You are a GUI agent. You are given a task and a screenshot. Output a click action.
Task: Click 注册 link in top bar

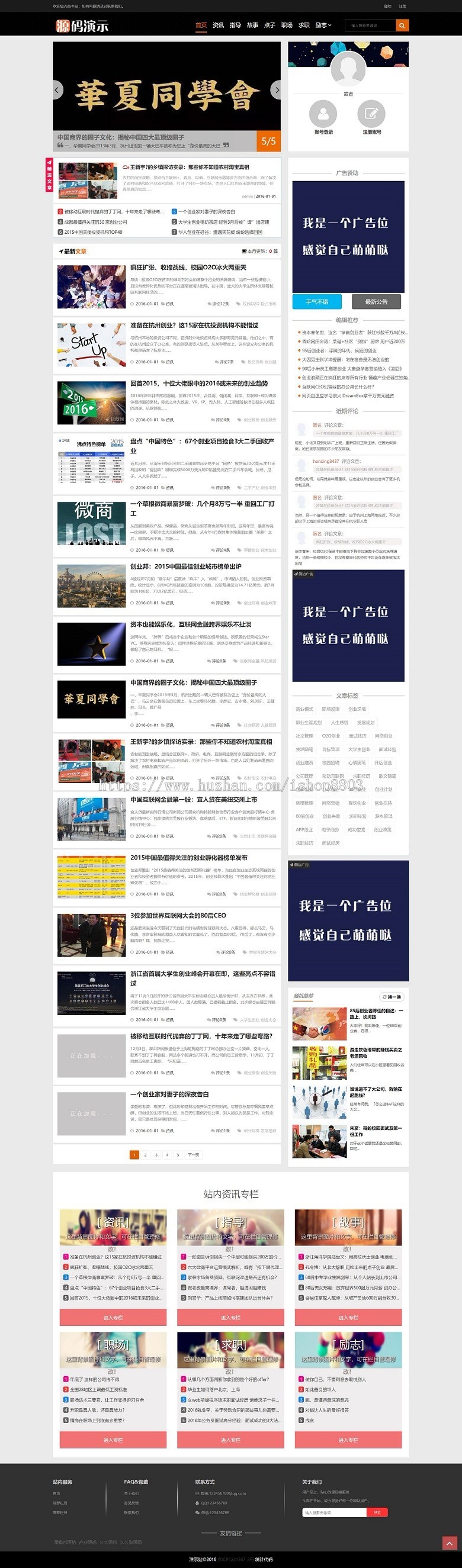(x=402, y=6)
